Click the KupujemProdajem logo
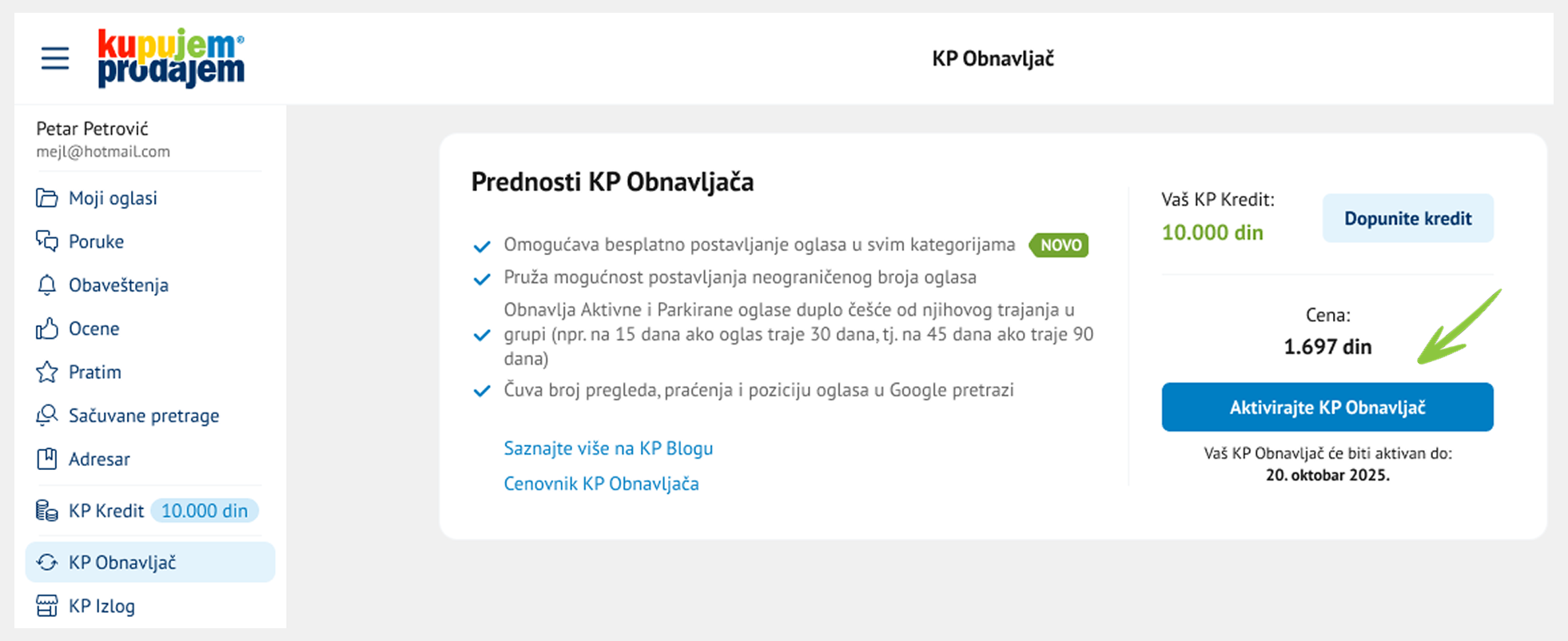1568x641 pixels. pyautogui.click(x=171, y=58)
